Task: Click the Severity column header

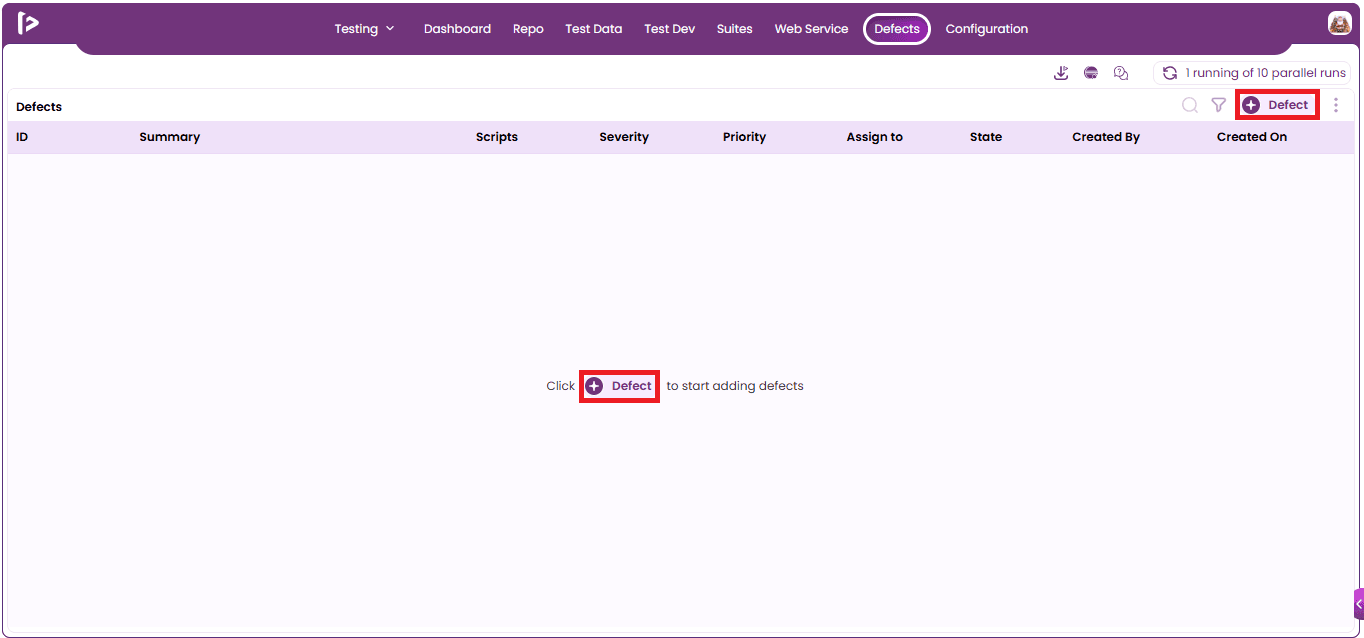Action: (624, 137)
